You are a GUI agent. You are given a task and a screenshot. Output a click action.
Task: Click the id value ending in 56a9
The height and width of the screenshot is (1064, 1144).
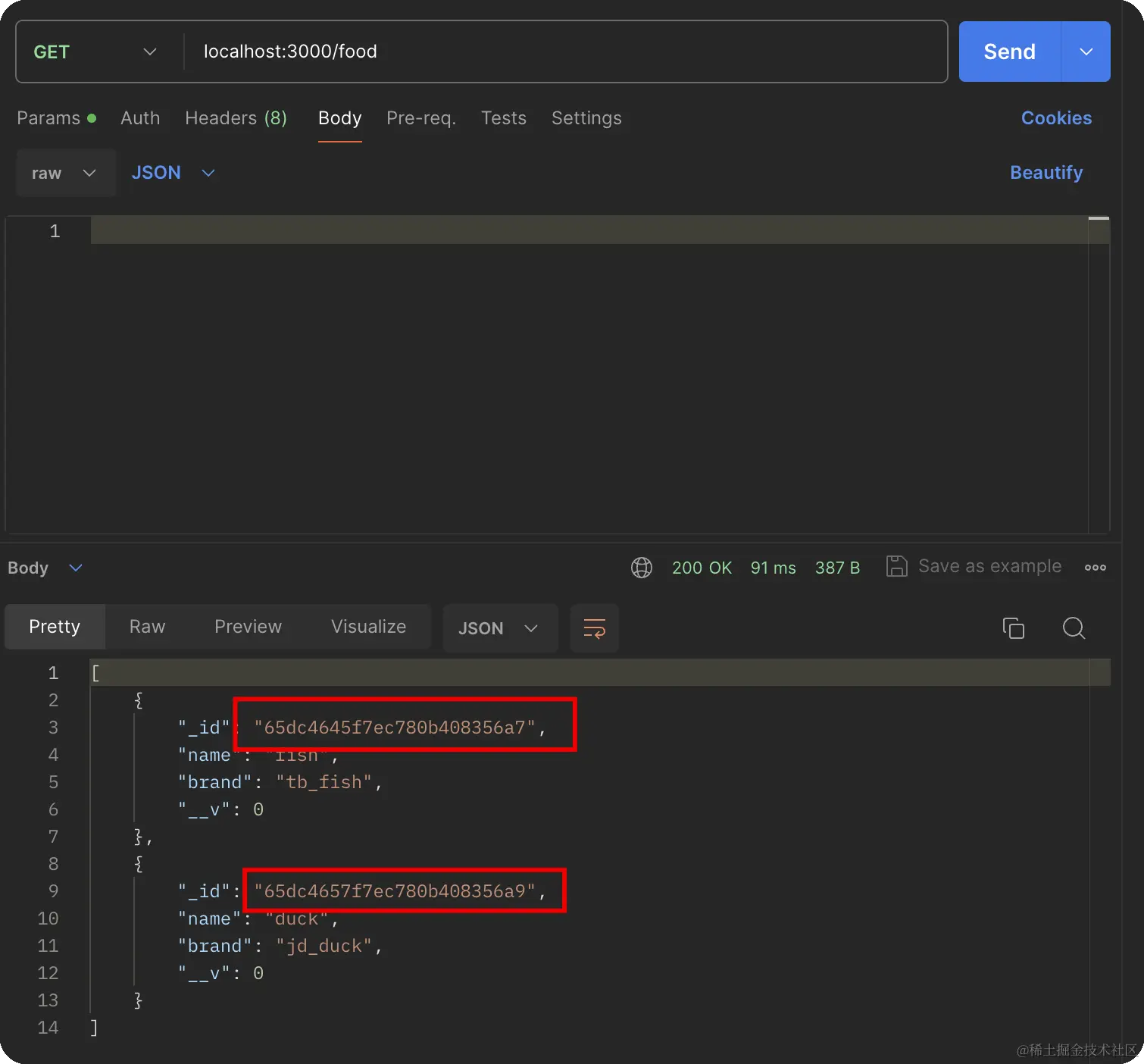pyautogui.click(x=395, y=891)
